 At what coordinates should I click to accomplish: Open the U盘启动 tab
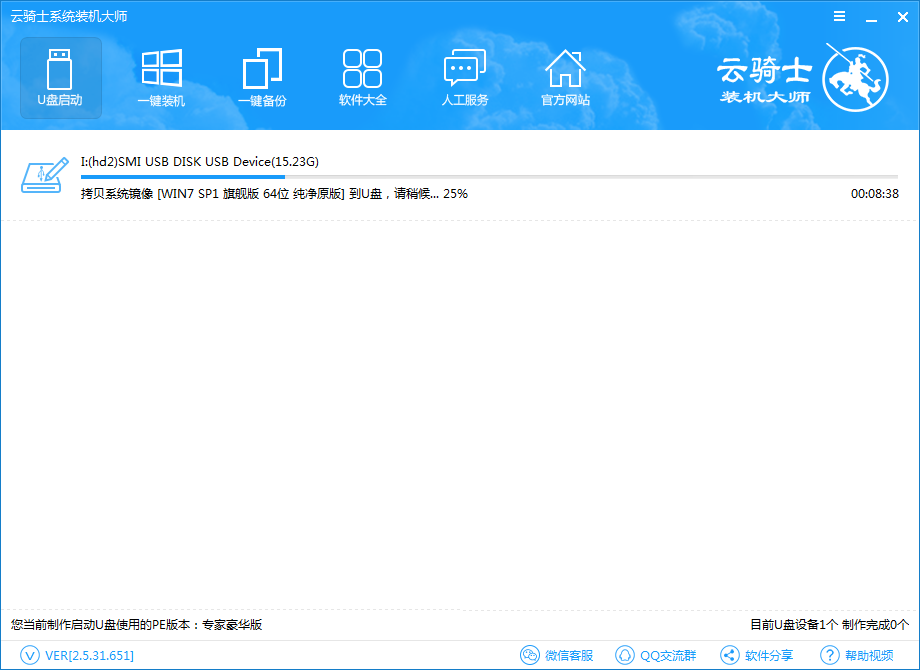(x=60, y=78)
